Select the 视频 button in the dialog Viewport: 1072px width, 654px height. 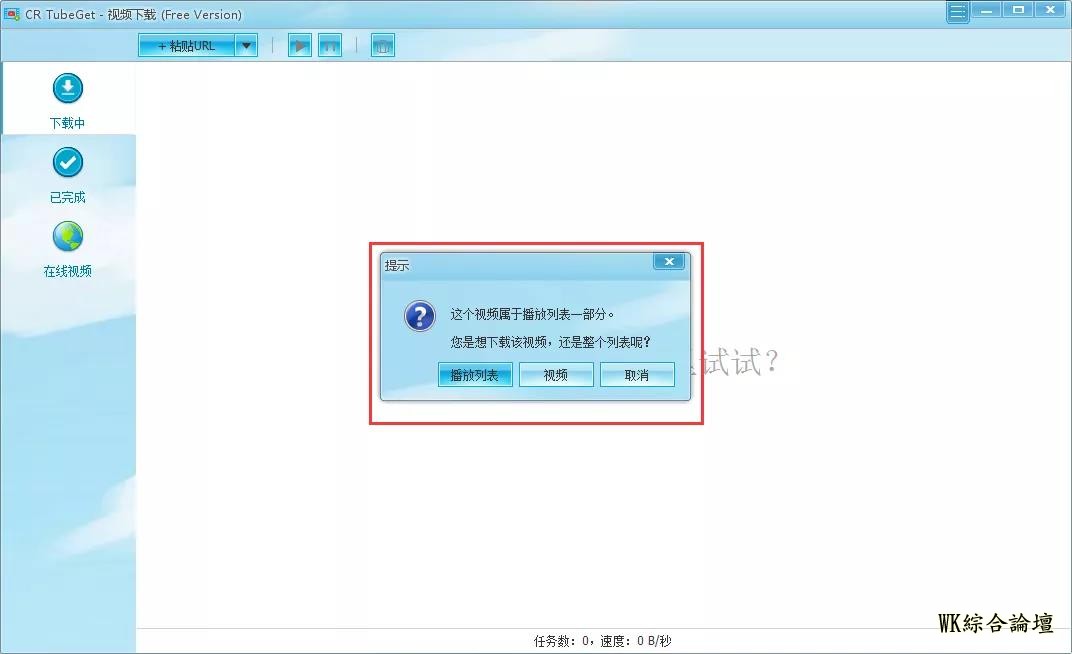pos(556,375)
